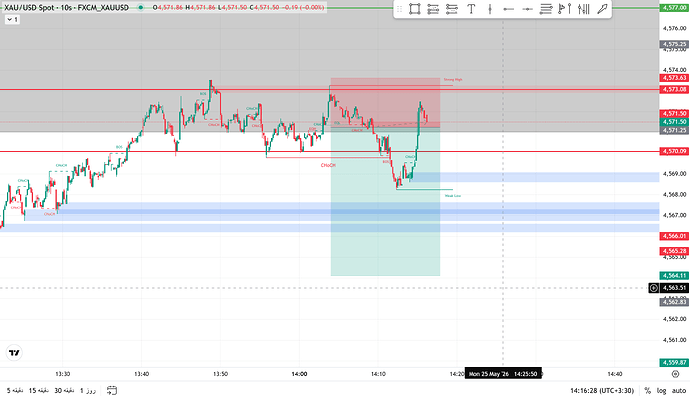Click the 4,566.01 red price label
This screenshot has width=690, height=396.
(x=674, y=236)
